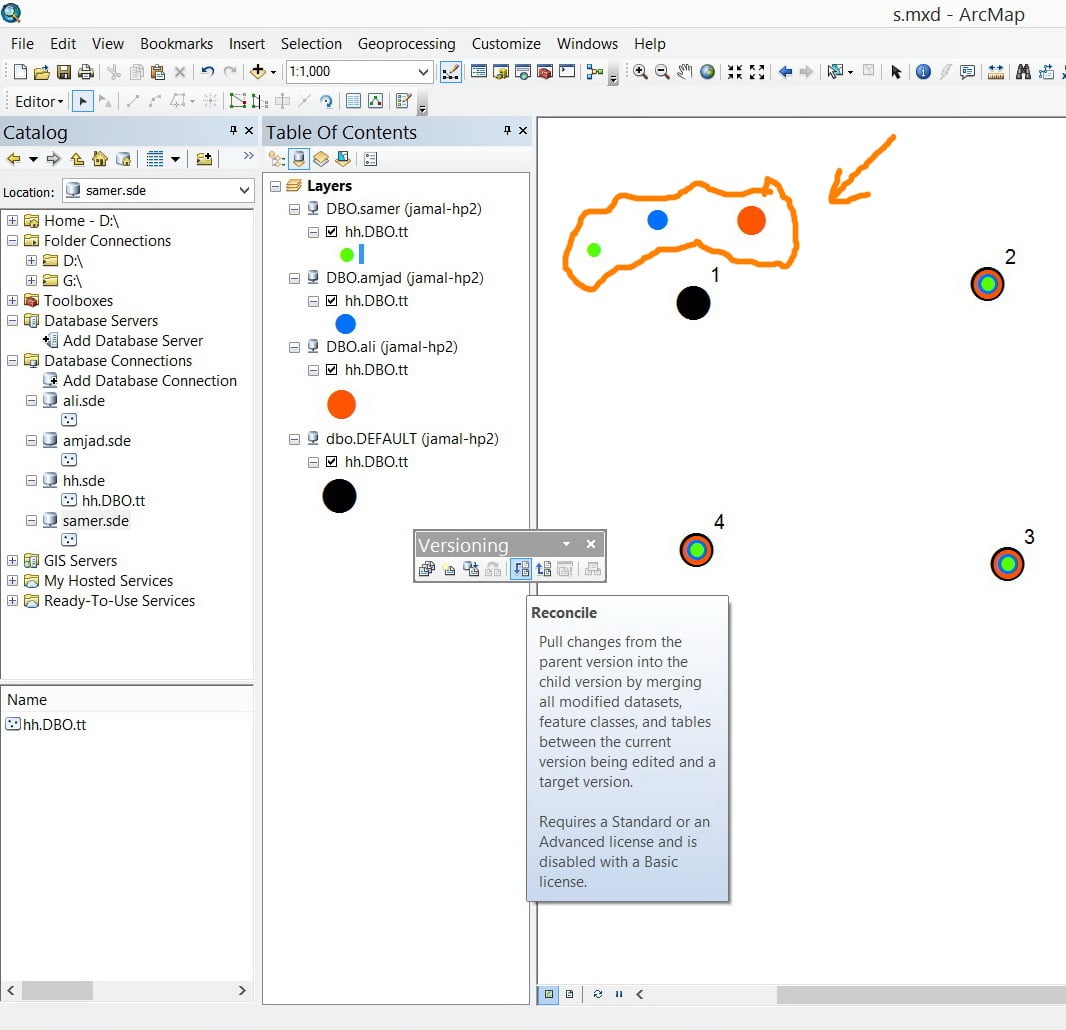Select the Identify tool
The width and height of the screenshot is (1066, 1030).
(x=923, y=72)
